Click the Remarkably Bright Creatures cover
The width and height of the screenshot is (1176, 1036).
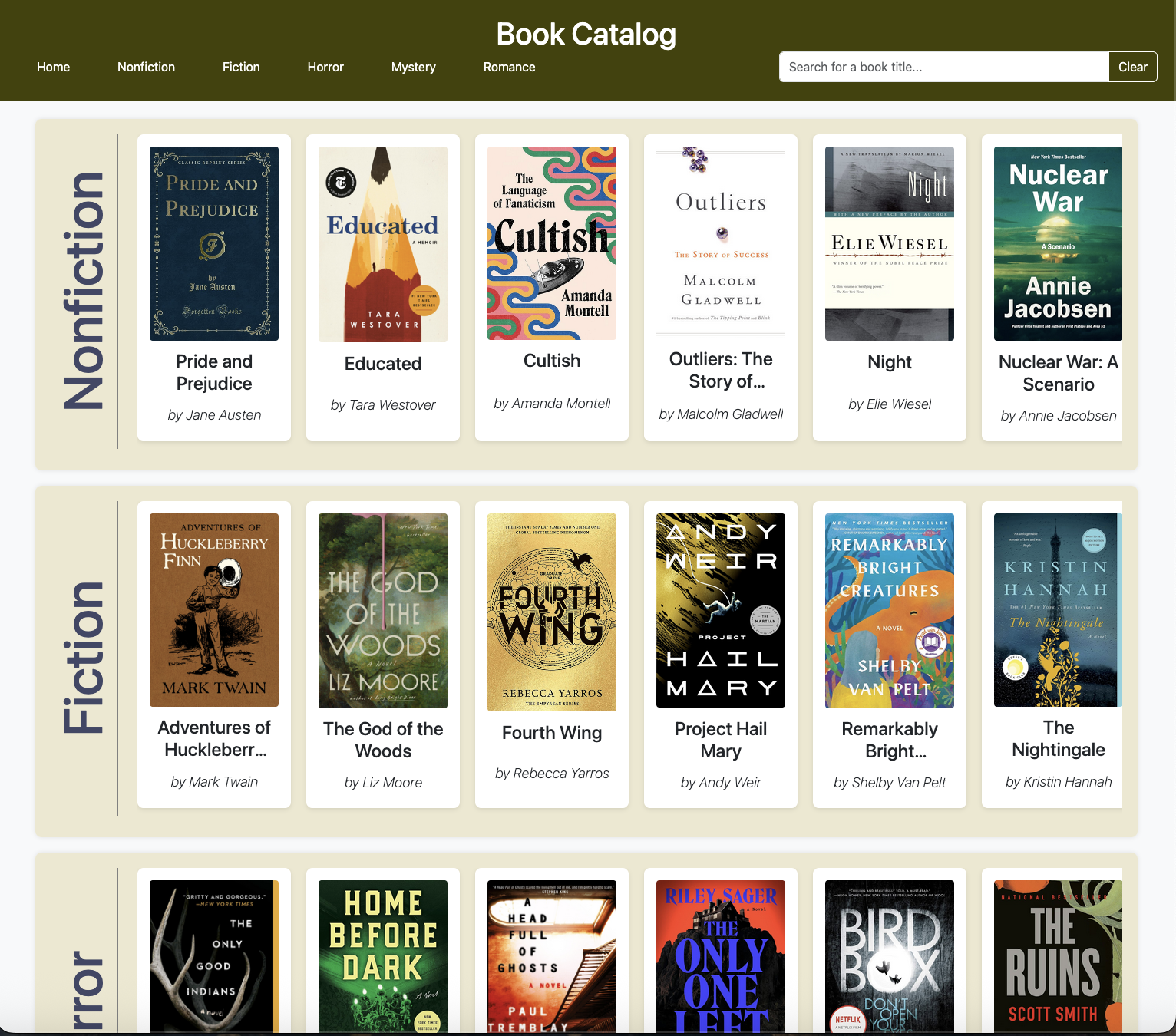(x=890, y=610)
